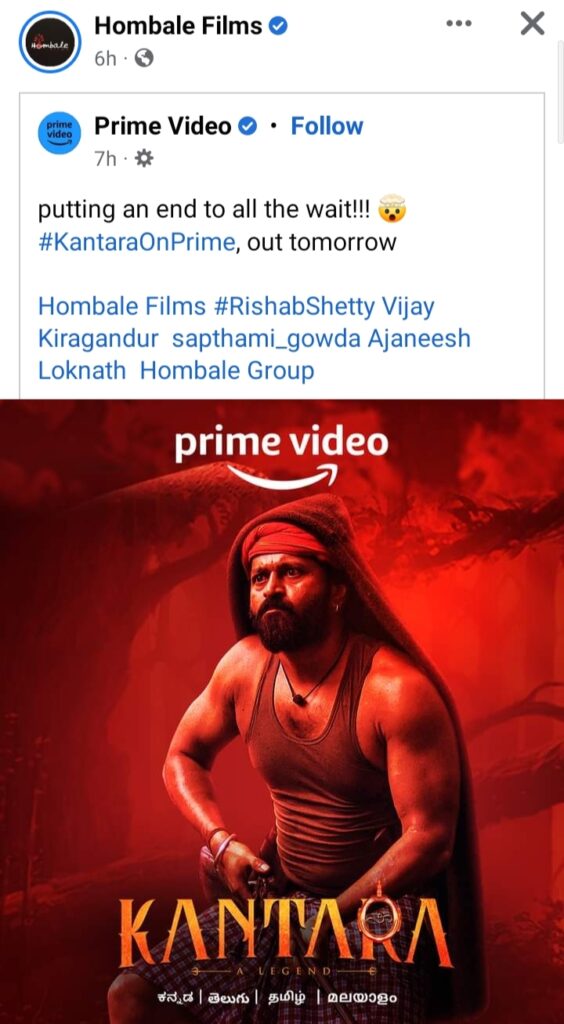Open Ajaneesh Loknath tagged profile
This screenshot has height=1024, width=564.
[x=254, y=355]
